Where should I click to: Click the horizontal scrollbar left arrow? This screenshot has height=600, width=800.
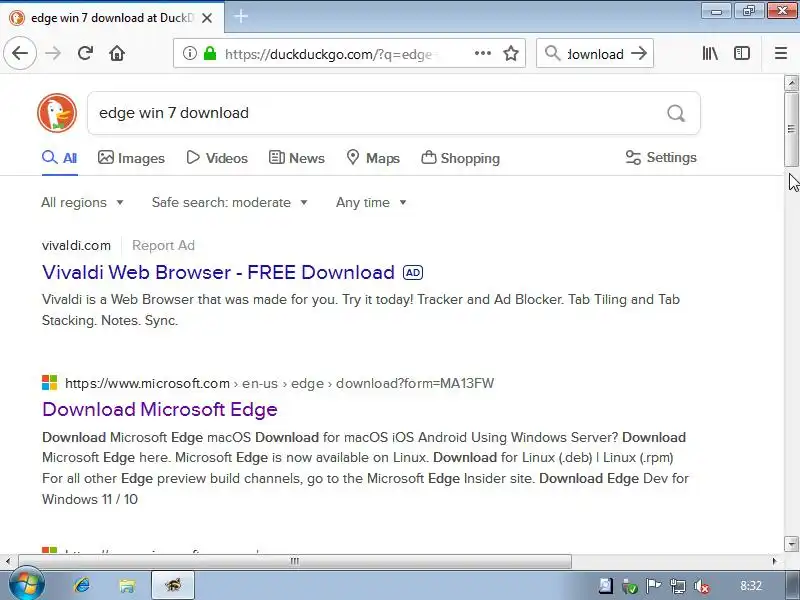(8, 561)
